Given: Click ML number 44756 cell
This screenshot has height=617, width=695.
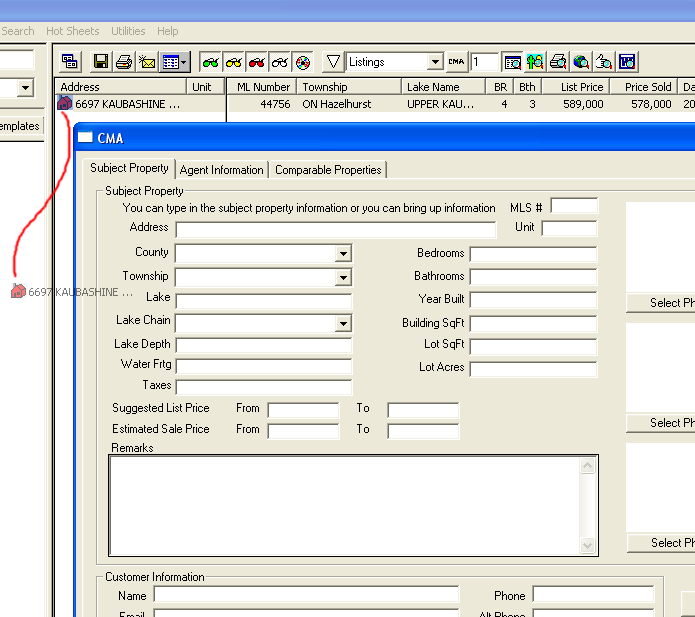Looking at the screenshot, I should point(275,104).
